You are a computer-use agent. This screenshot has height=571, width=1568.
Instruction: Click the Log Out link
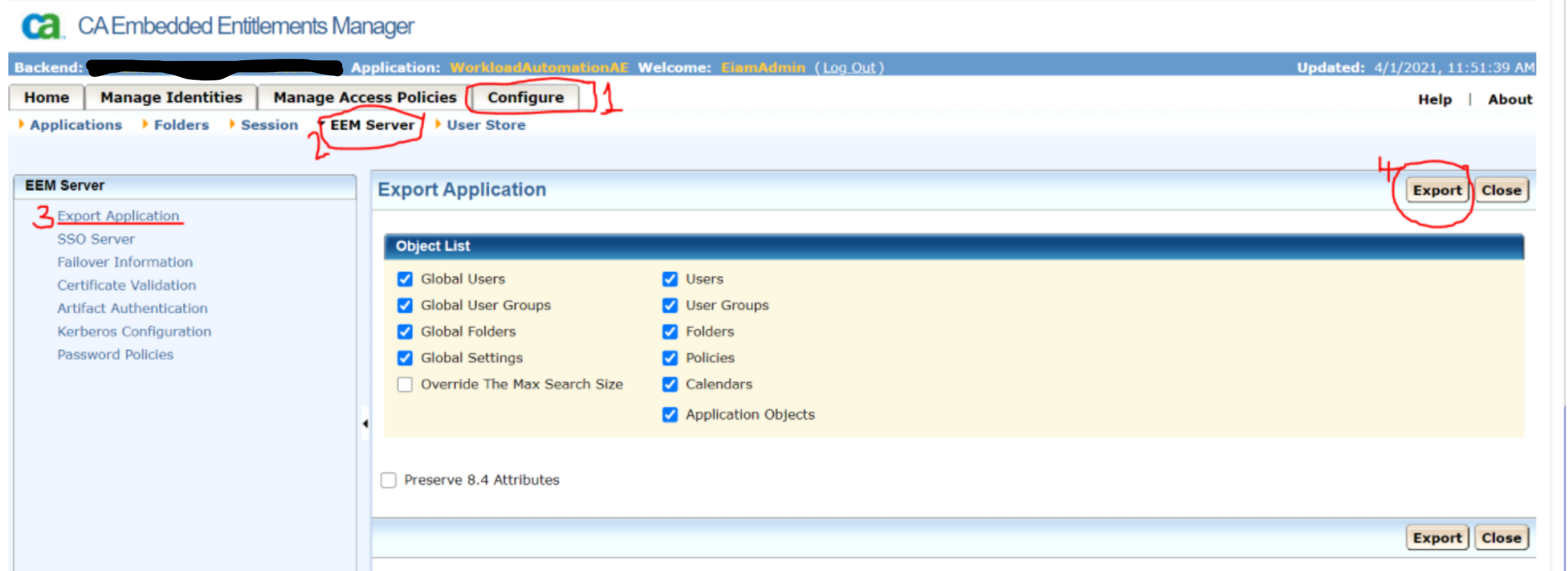(848, 67)
